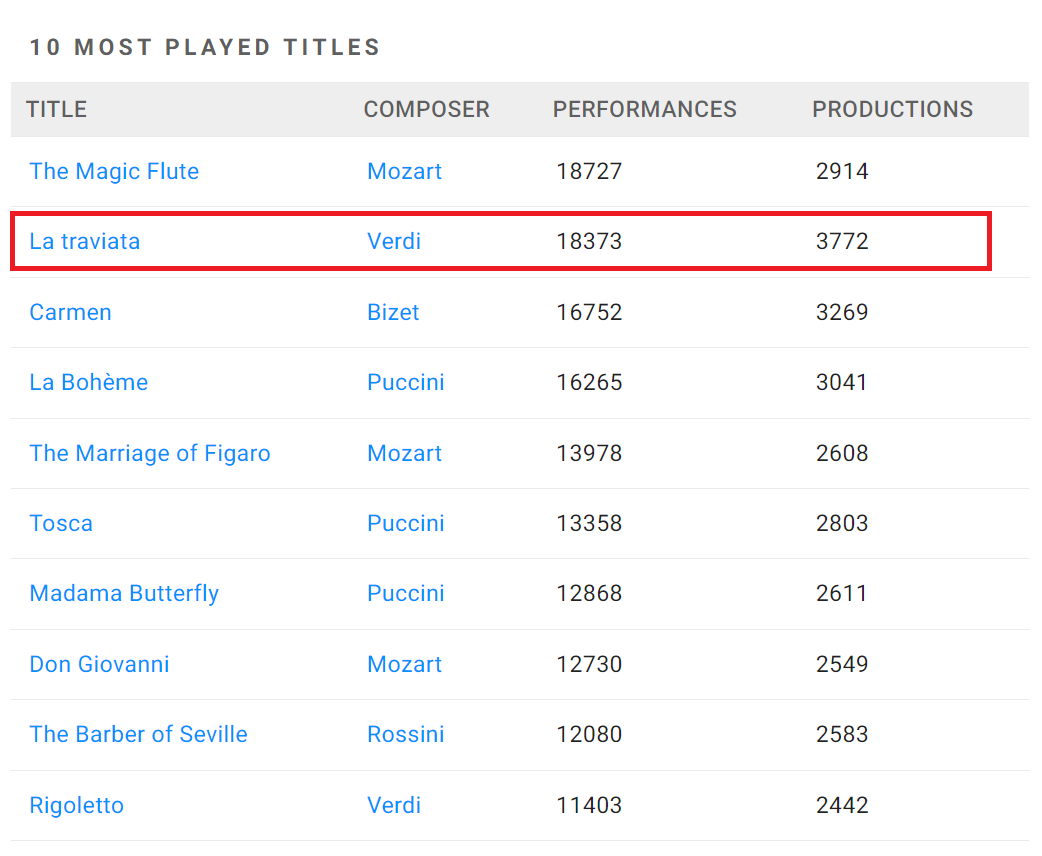Click Mozart link in Don Giovanni row
This screenshot has height=856, width=1042.
(405, 664)
